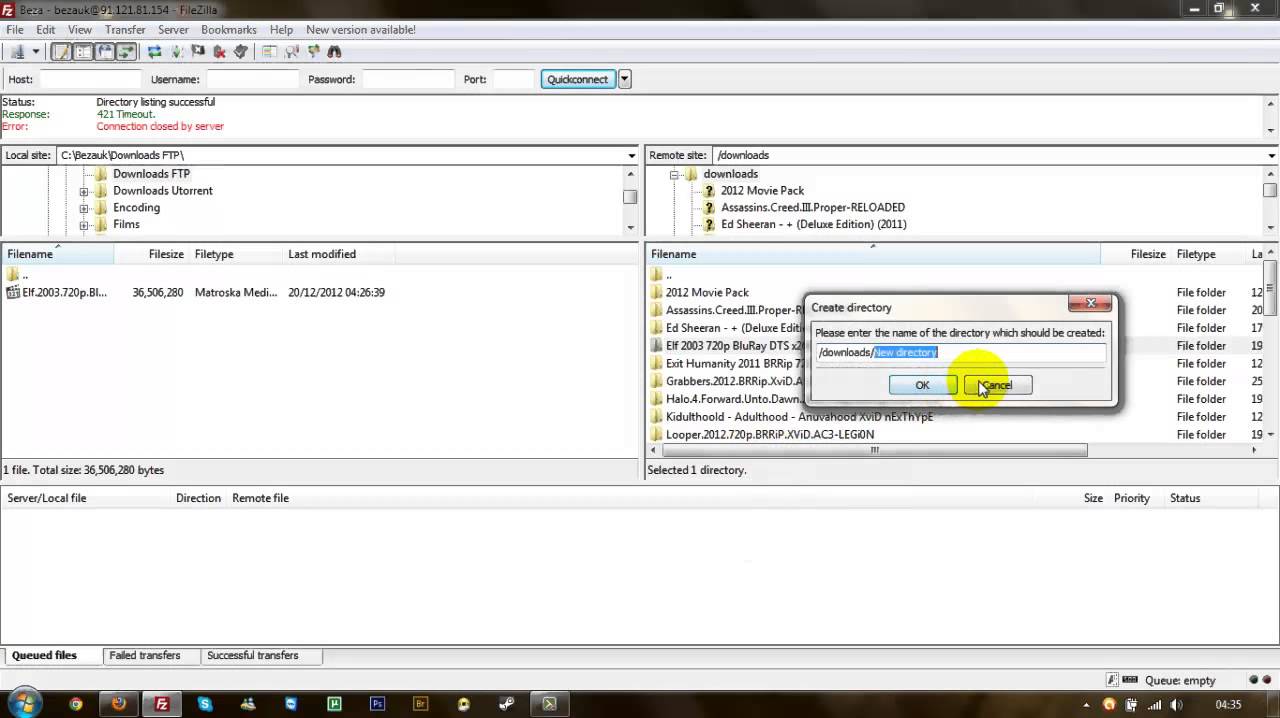
Task: Select Ed Sheeran folder in the remote tree
Action: pos(813,225)
